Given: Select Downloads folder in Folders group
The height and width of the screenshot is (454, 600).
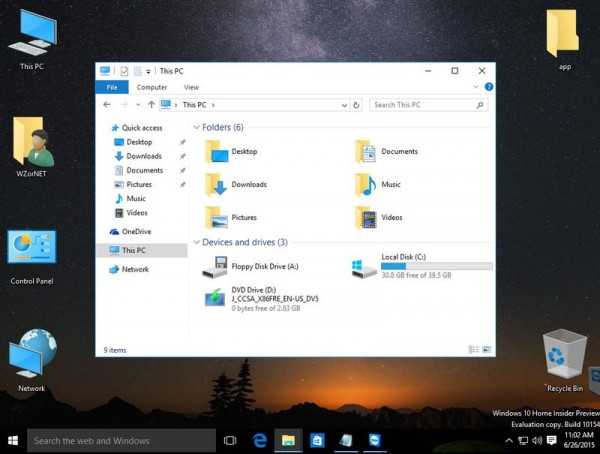Looking at the screenshot, I should point(236,185).
